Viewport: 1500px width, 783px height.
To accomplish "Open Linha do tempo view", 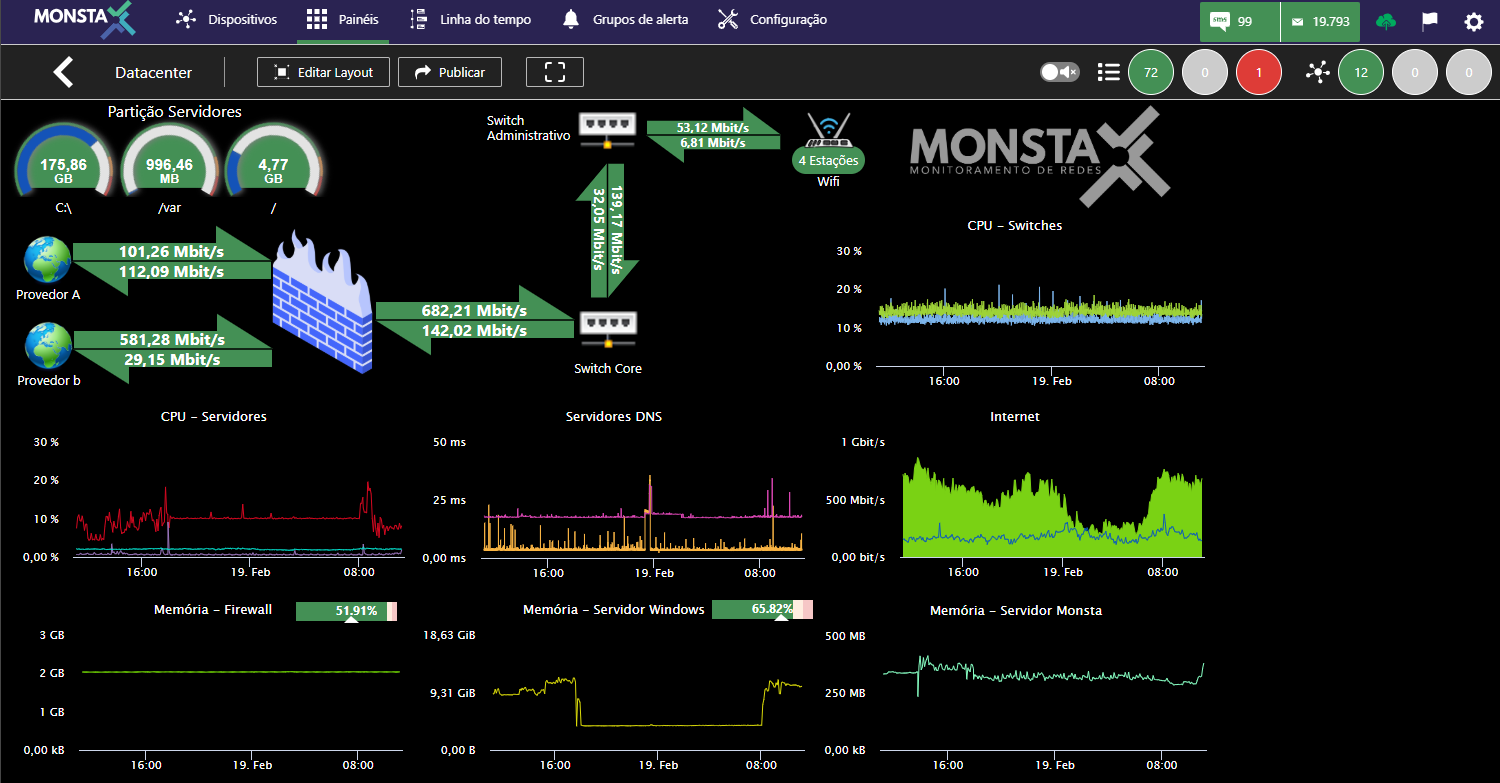I will [x=471, y=19].
